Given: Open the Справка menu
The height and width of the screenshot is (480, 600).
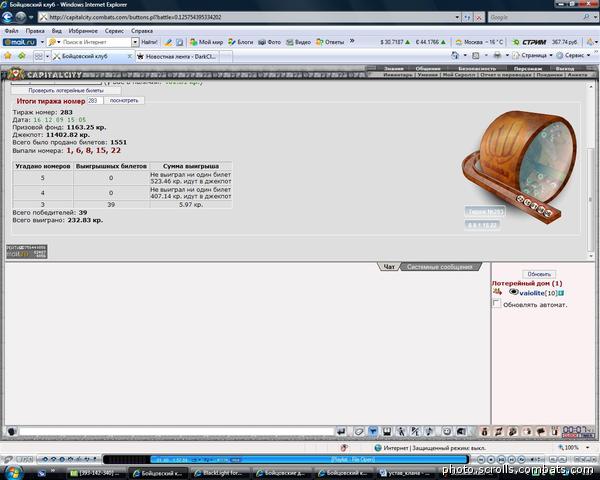Looking at the screenshot, I should pos(142,31).
